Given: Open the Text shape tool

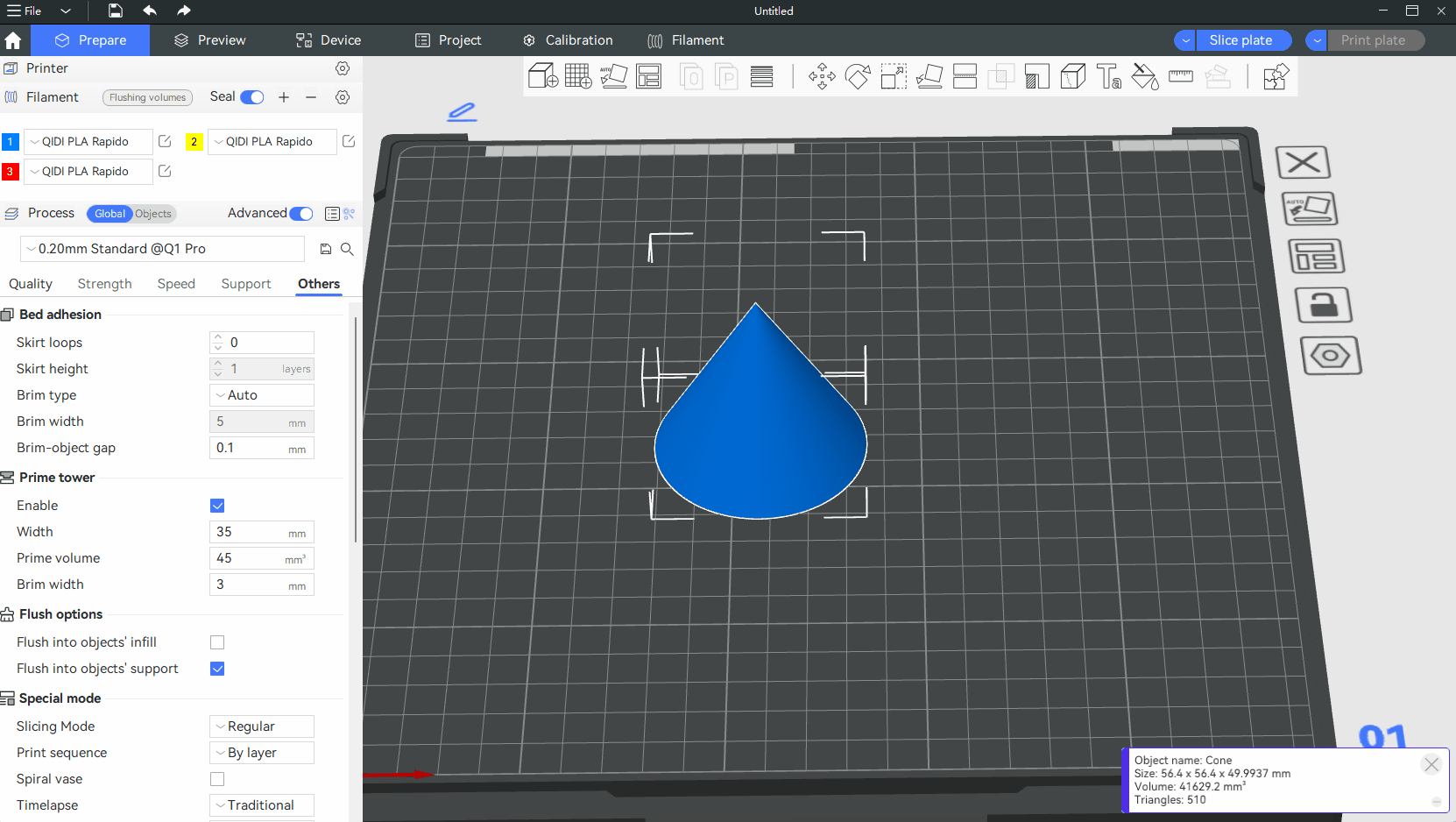Looking at the screenshot, I should click(1108, 77).
